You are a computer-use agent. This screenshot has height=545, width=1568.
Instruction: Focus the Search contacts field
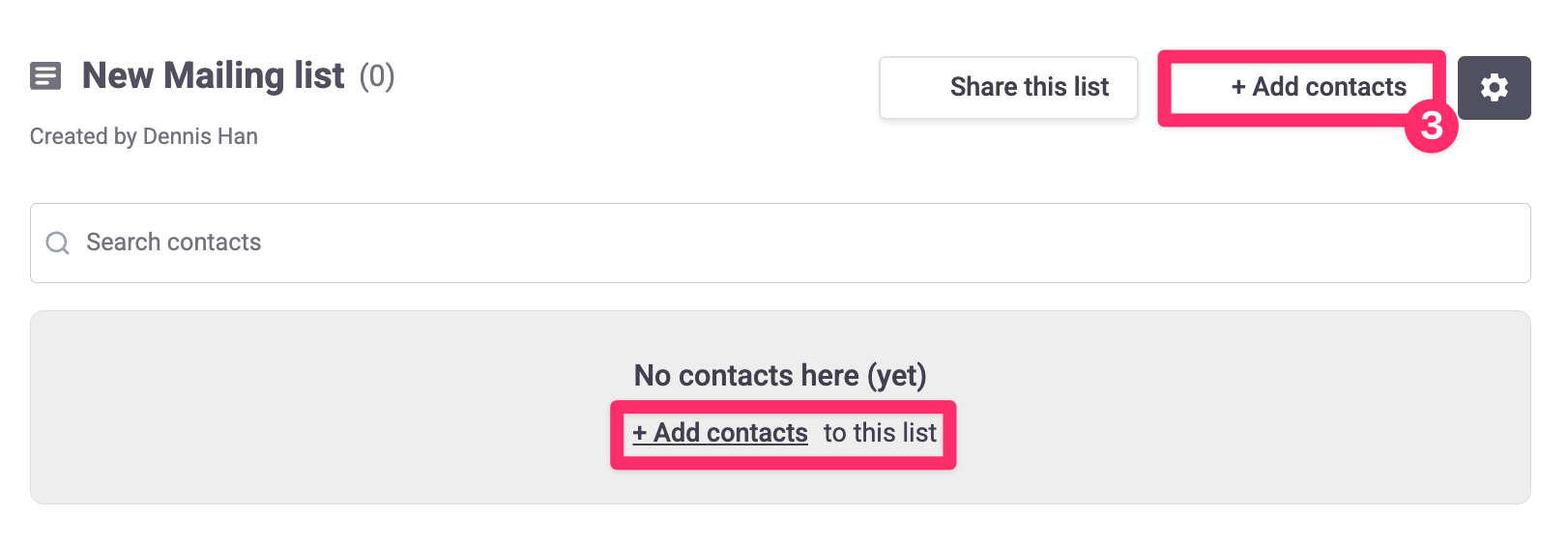(x=780, y=243)
